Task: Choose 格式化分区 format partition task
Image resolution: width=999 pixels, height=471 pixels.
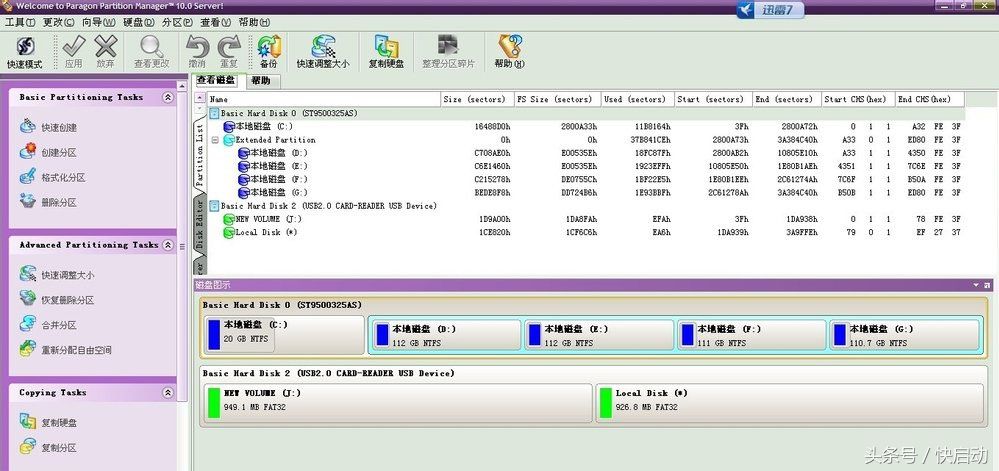Action: pos(62,177)
